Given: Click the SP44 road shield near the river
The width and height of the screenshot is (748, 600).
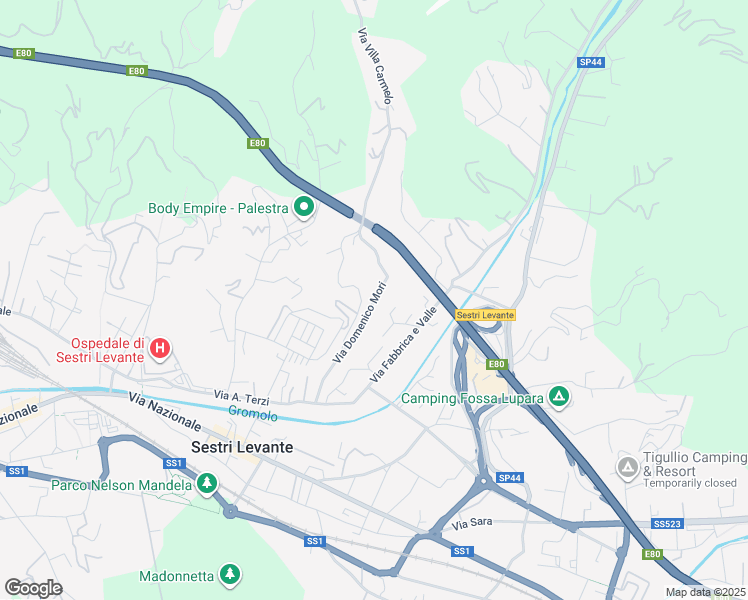Looking at the screenshot, I should [591, 62].
